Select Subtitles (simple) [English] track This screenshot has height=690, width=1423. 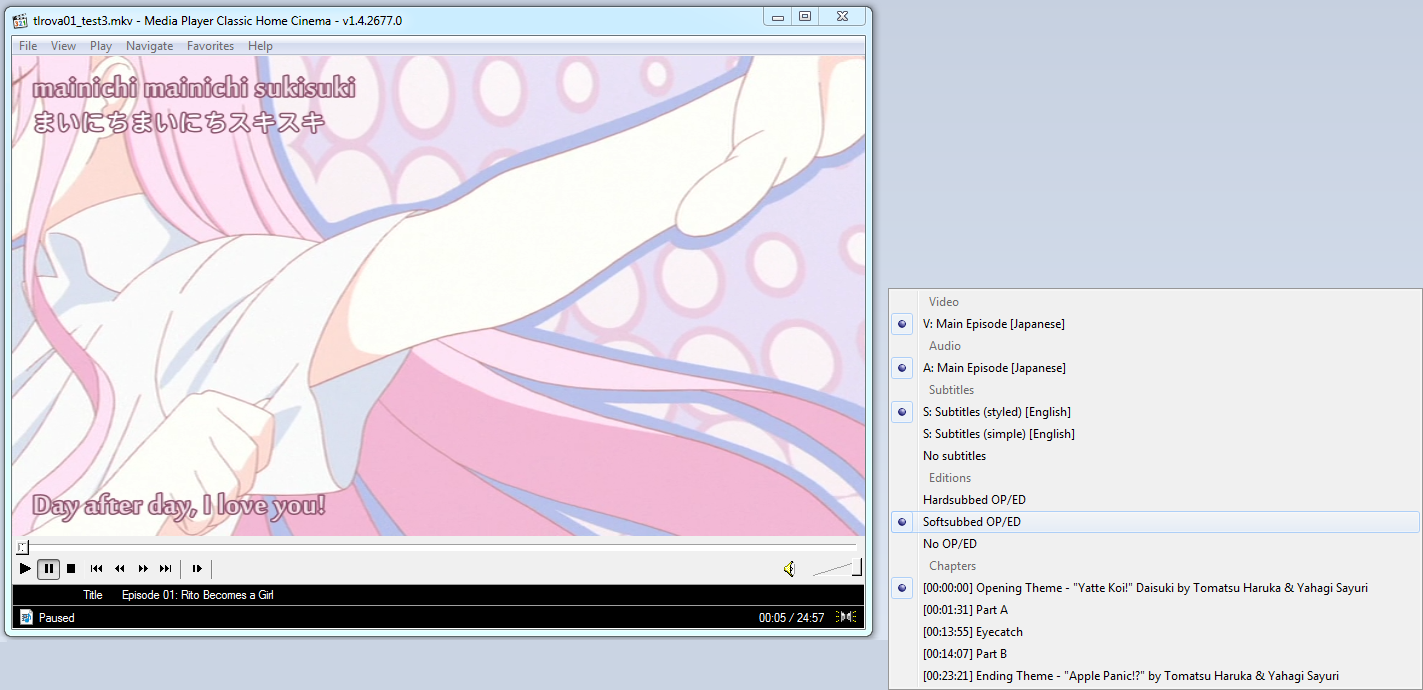pos(1155,434)
